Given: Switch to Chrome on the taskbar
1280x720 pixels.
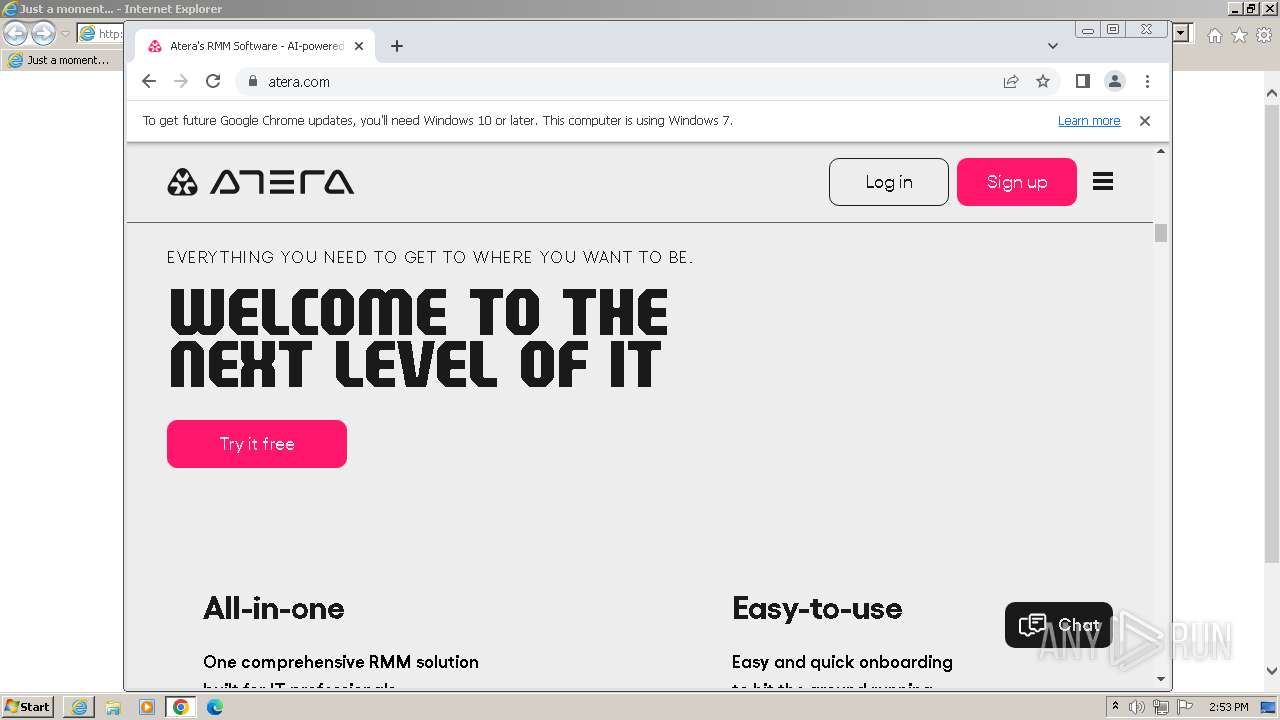Looking at the screenshot, I should 181,707.
